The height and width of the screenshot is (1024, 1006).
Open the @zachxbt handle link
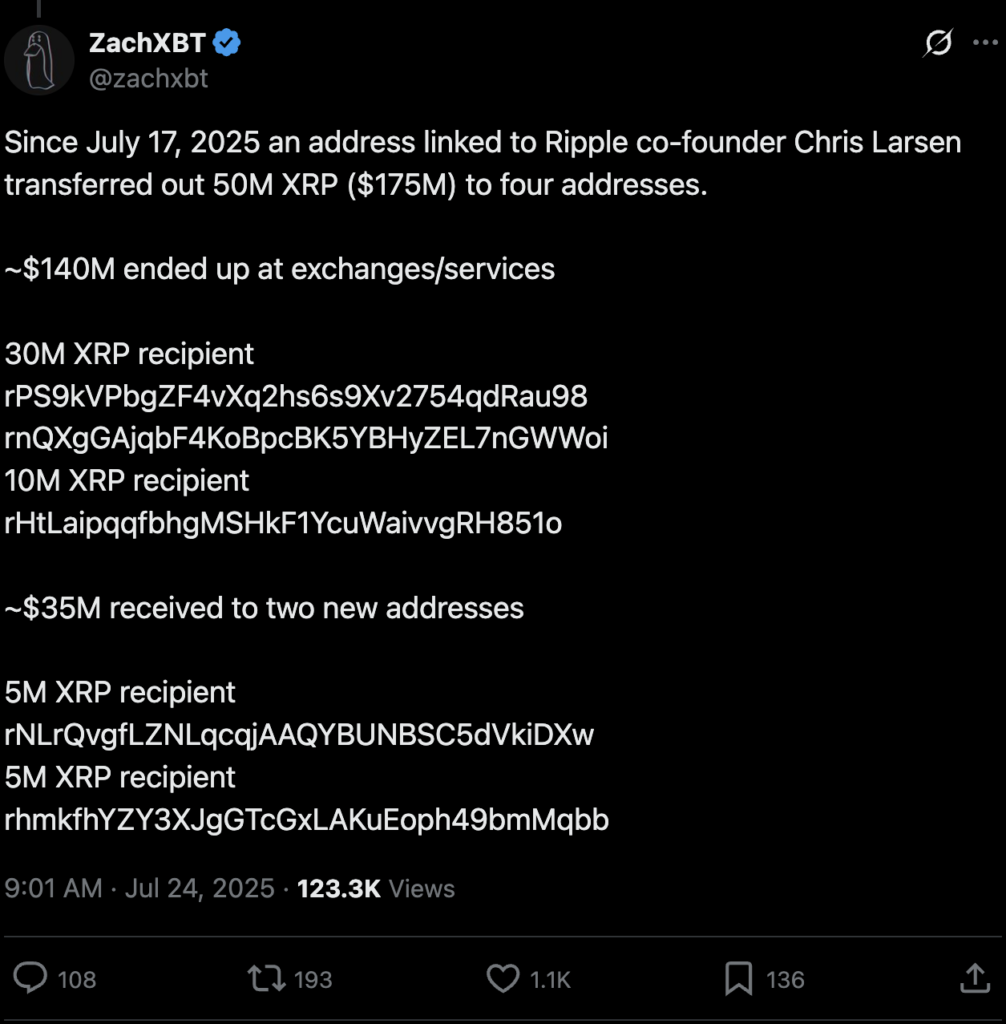pos(148,79)
